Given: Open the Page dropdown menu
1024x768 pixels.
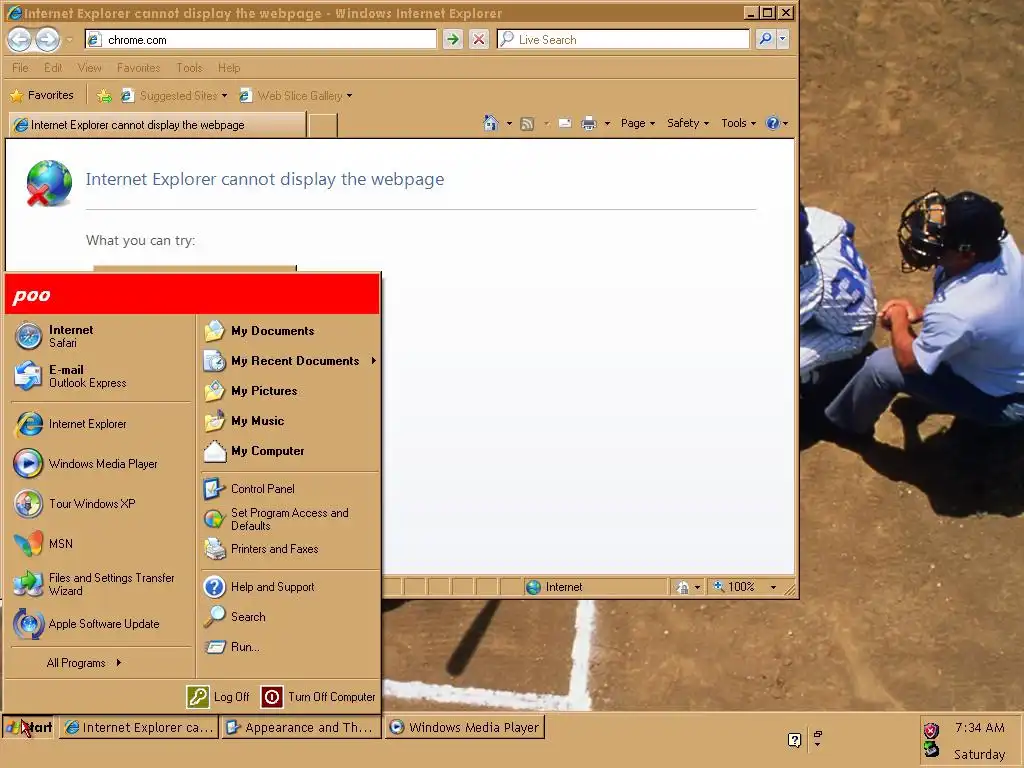Looking at the screenshot, I should (637, 123).
